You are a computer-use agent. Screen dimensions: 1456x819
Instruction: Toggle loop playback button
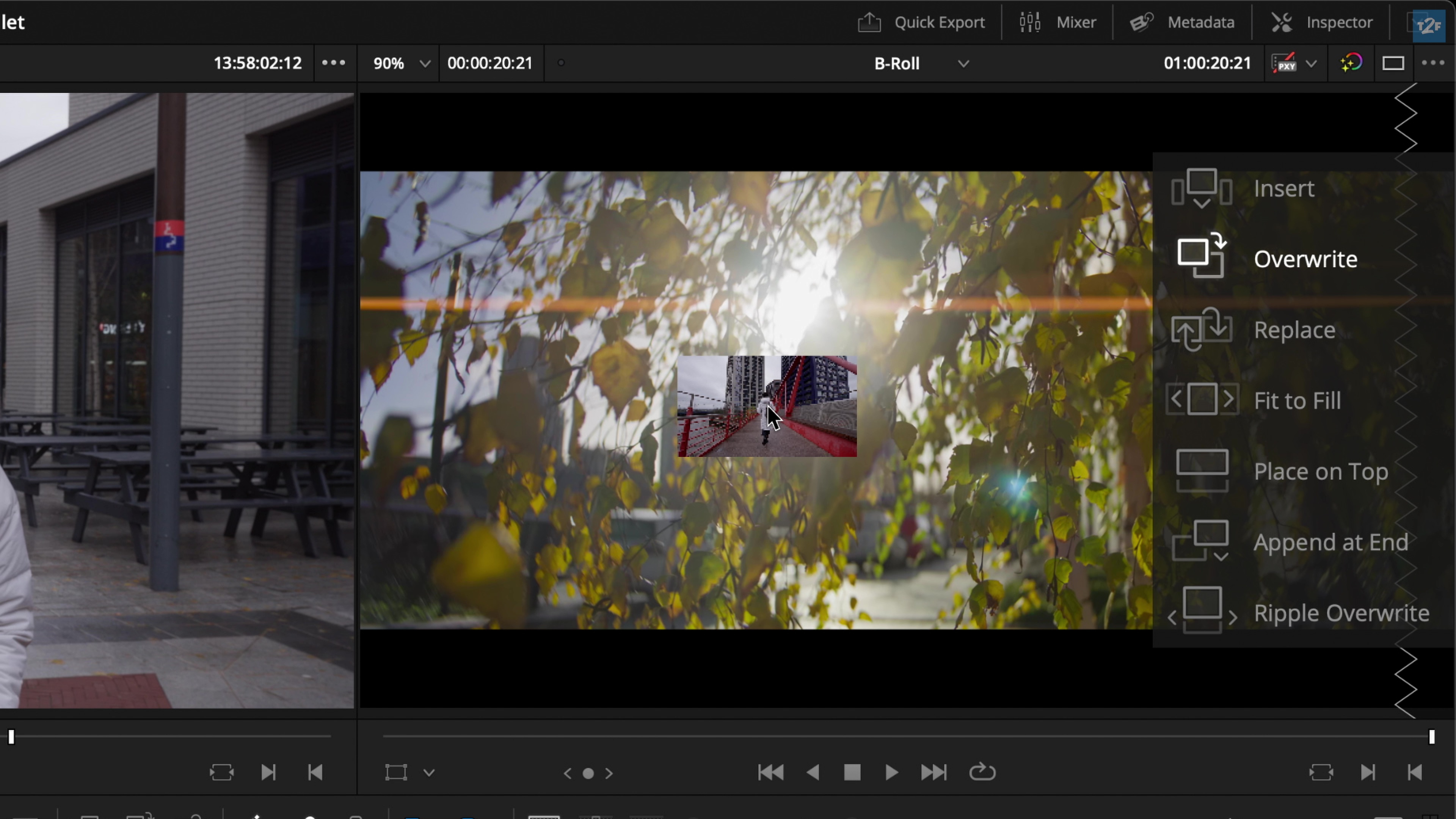coord(982,772)
